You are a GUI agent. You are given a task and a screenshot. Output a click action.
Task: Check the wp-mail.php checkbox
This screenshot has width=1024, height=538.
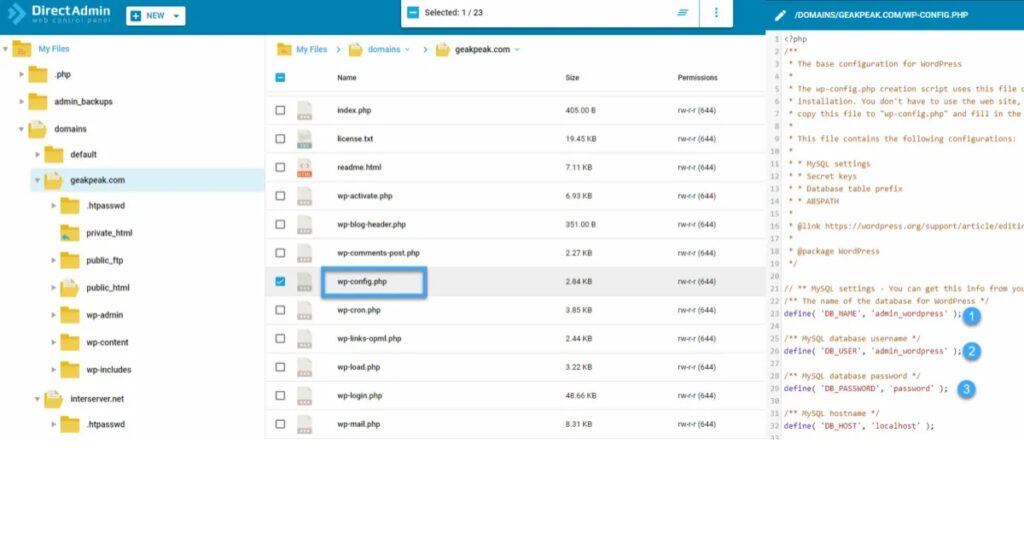coord(280,424)
